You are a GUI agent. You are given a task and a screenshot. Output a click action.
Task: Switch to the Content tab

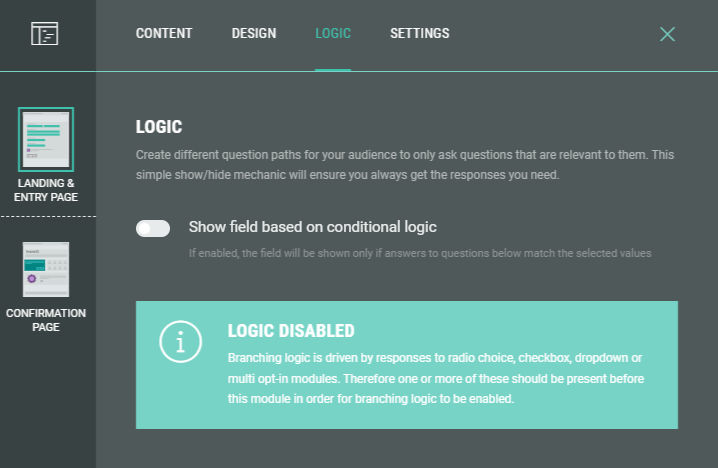click(x=164, y=34)
